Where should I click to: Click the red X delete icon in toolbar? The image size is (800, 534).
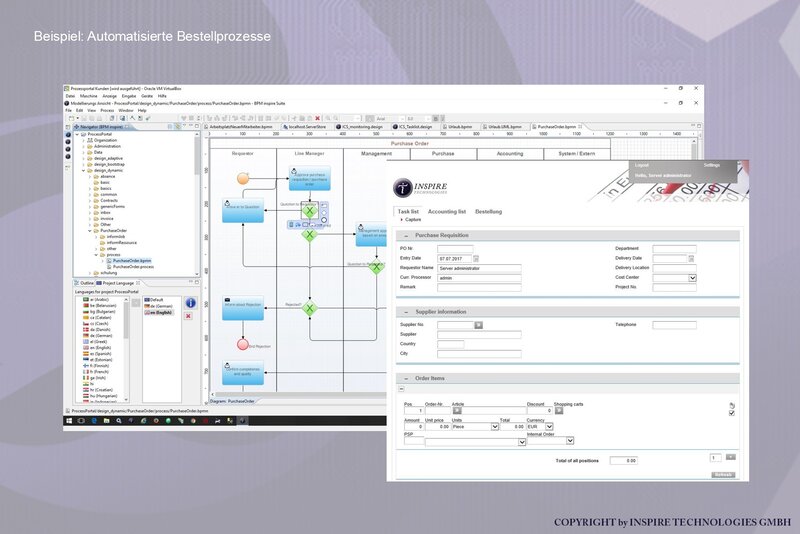coord(317,118)
